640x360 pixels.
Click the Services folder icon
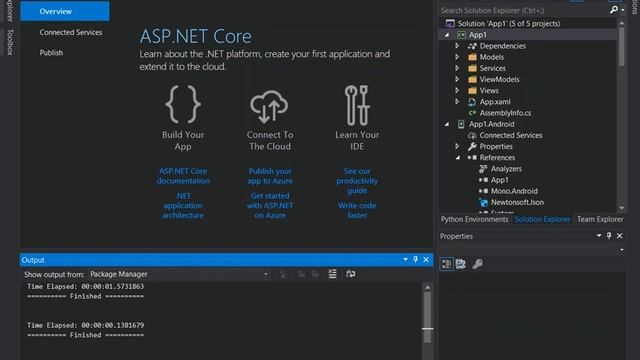[x=472, y=68]
